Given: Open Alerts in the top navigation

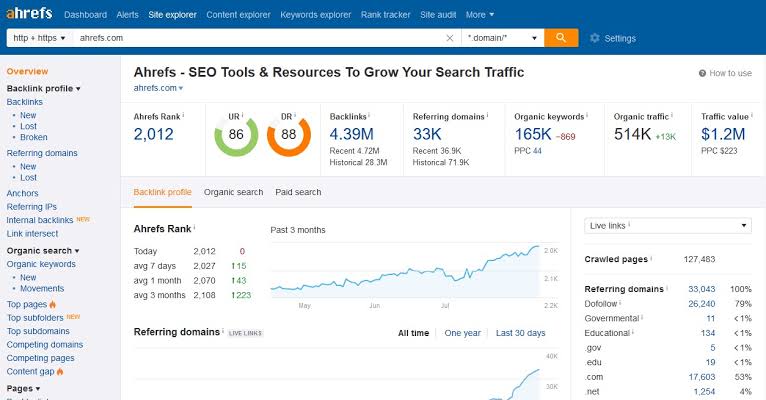Looking at the screenshot, I should click(x=128, y=15).
